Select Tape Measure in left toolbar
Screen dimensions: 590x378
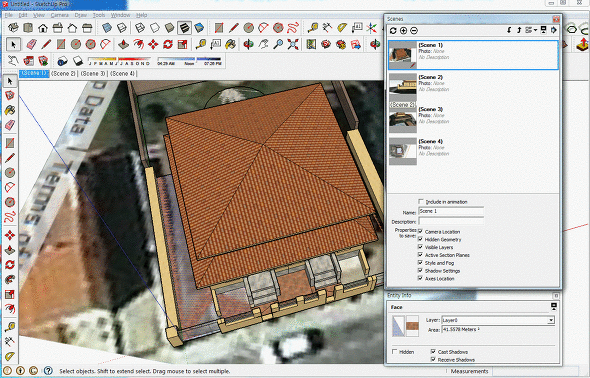click(x=10, y=327)
